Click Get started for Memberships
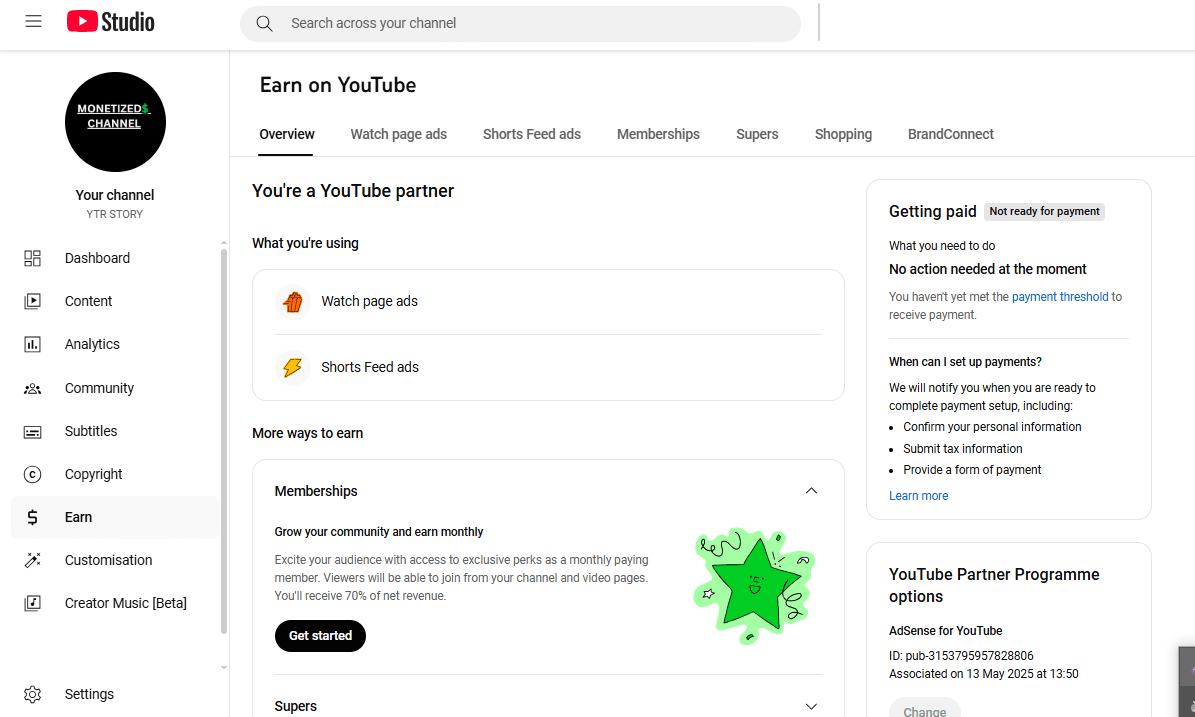This screenshot has height=717, width=1195. point(320,635)
